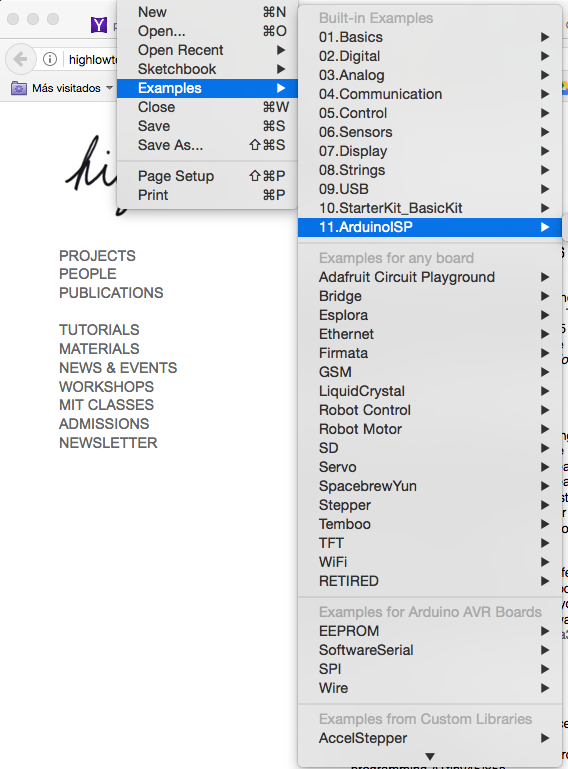
Task: Choose Open... in the File menu
Action: coord(207,31)
